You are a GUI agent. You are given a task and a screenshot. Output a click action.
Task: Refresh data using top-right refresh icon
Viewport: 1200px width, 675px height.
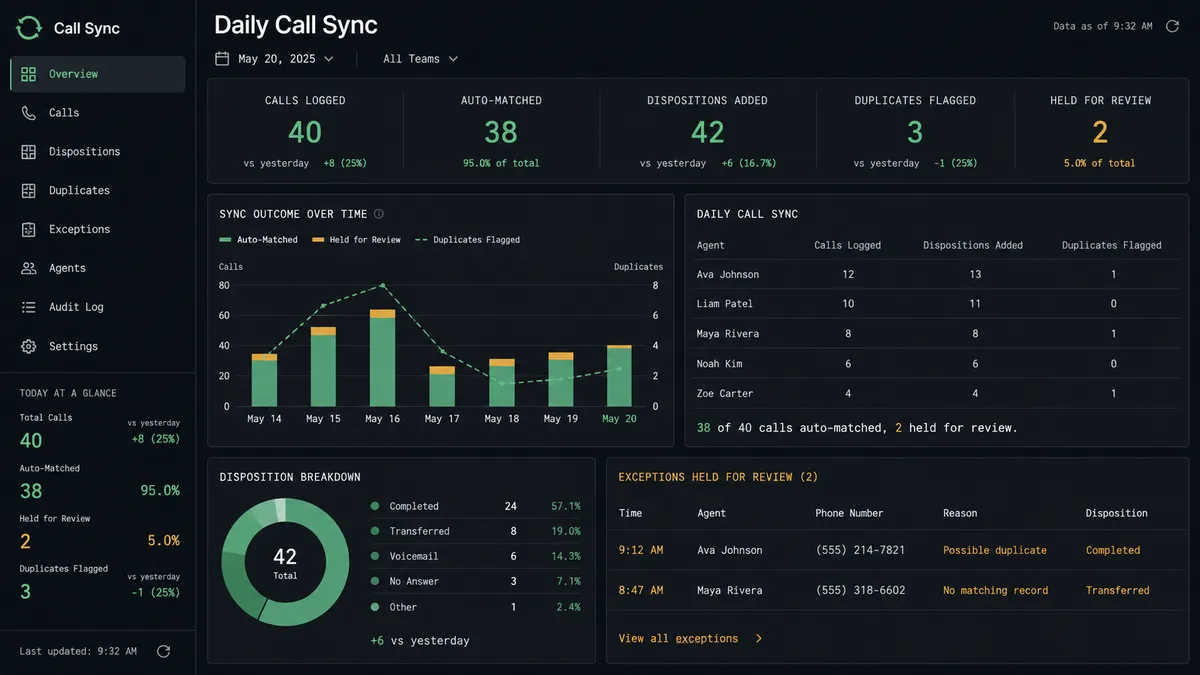[1173, 26]
